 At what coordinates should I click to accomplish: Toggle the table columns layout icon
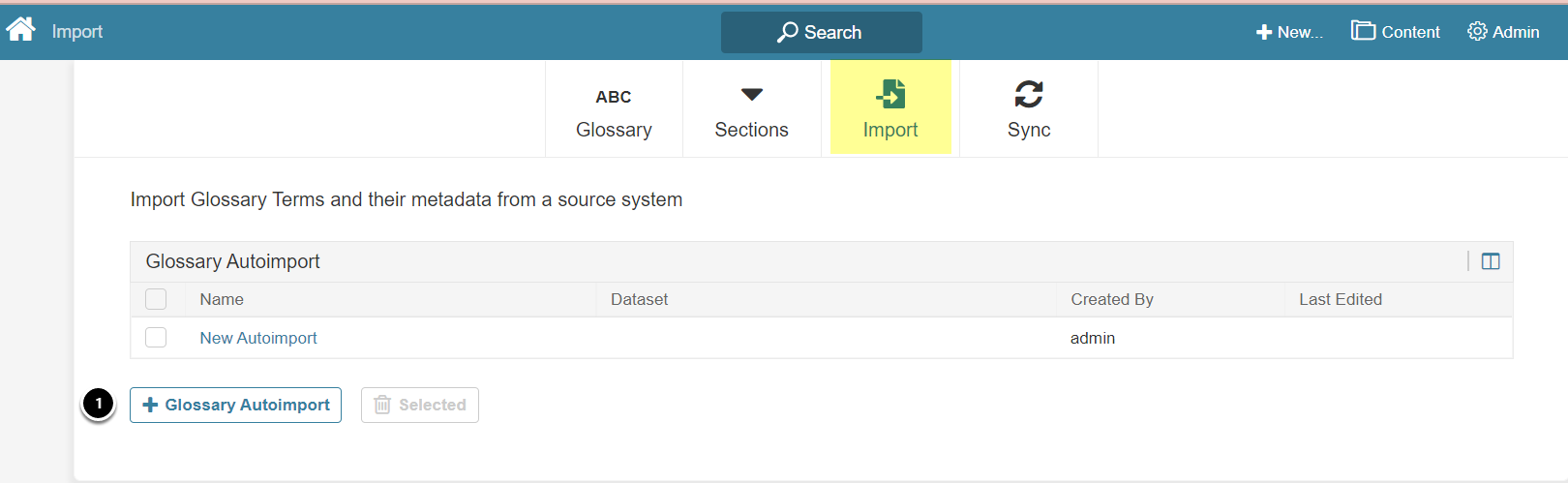[1491, 261]
